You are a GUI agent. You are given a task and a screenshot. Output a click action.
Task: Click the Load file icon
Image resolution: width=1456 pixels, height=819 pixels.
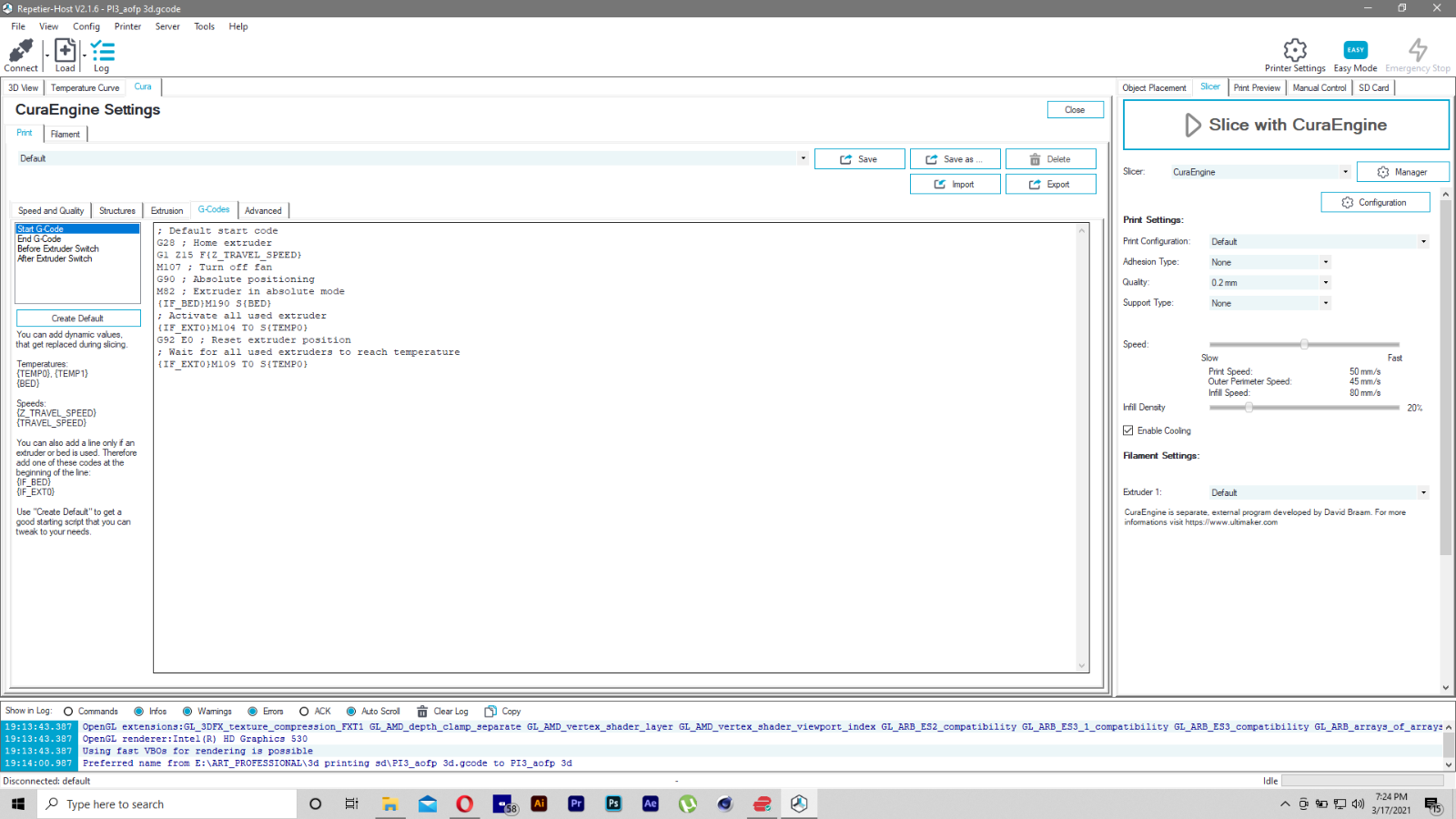coord(66,51)
